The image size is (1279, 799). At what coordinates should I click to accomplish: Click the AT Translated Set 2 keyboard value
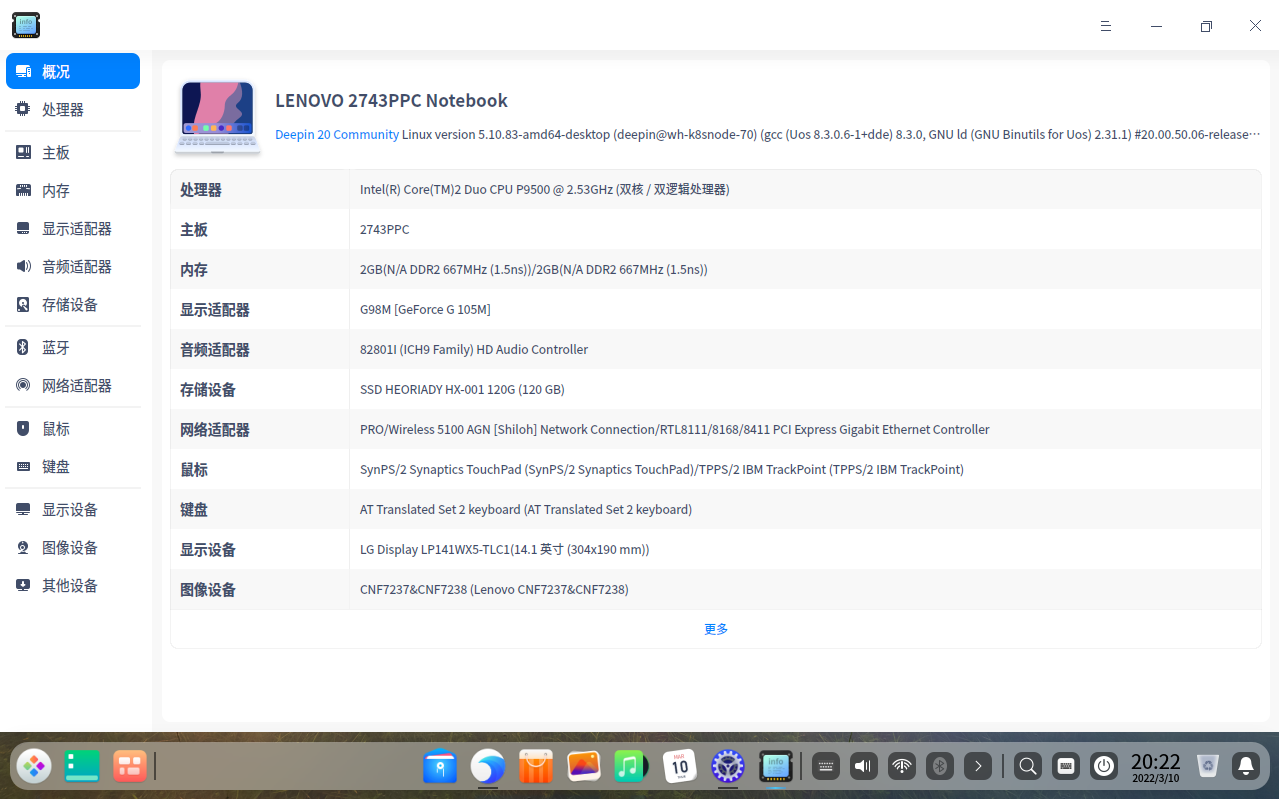[526, 509]
